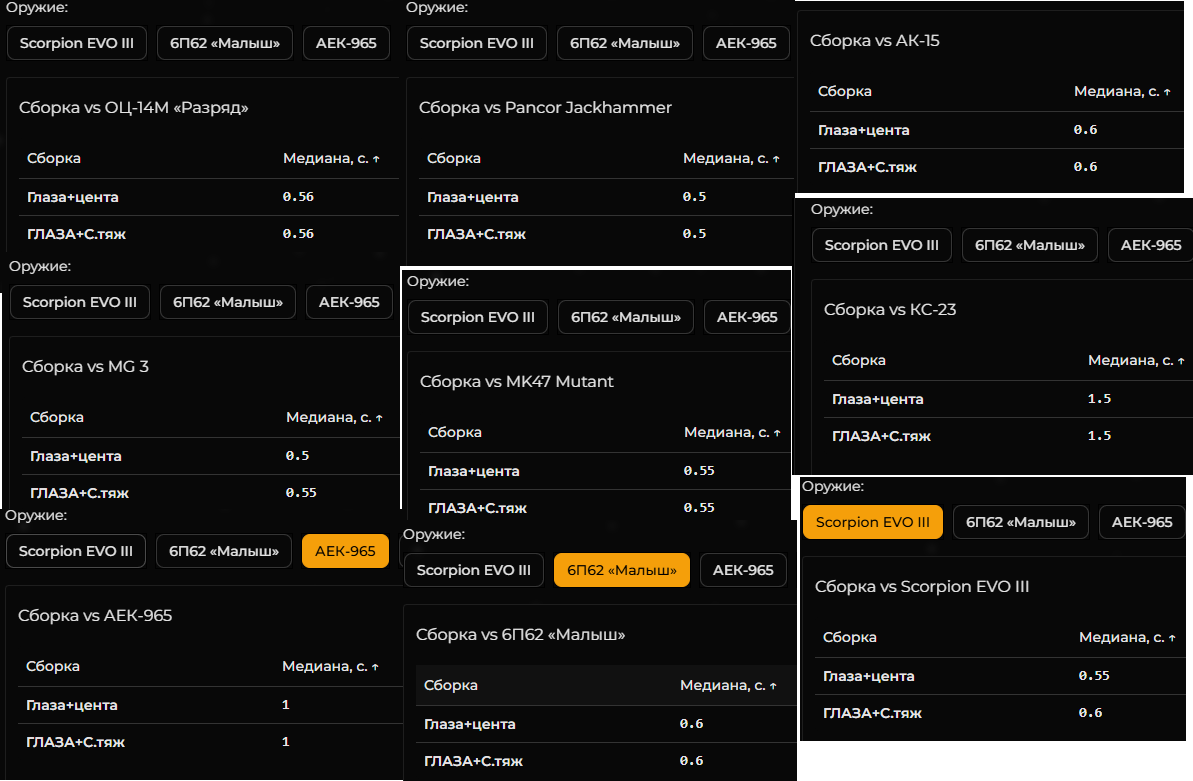Click the Глаза+цента row in the АК-15 table
The height and width of the screenshot is (781, 1193).
pos(997,130)
